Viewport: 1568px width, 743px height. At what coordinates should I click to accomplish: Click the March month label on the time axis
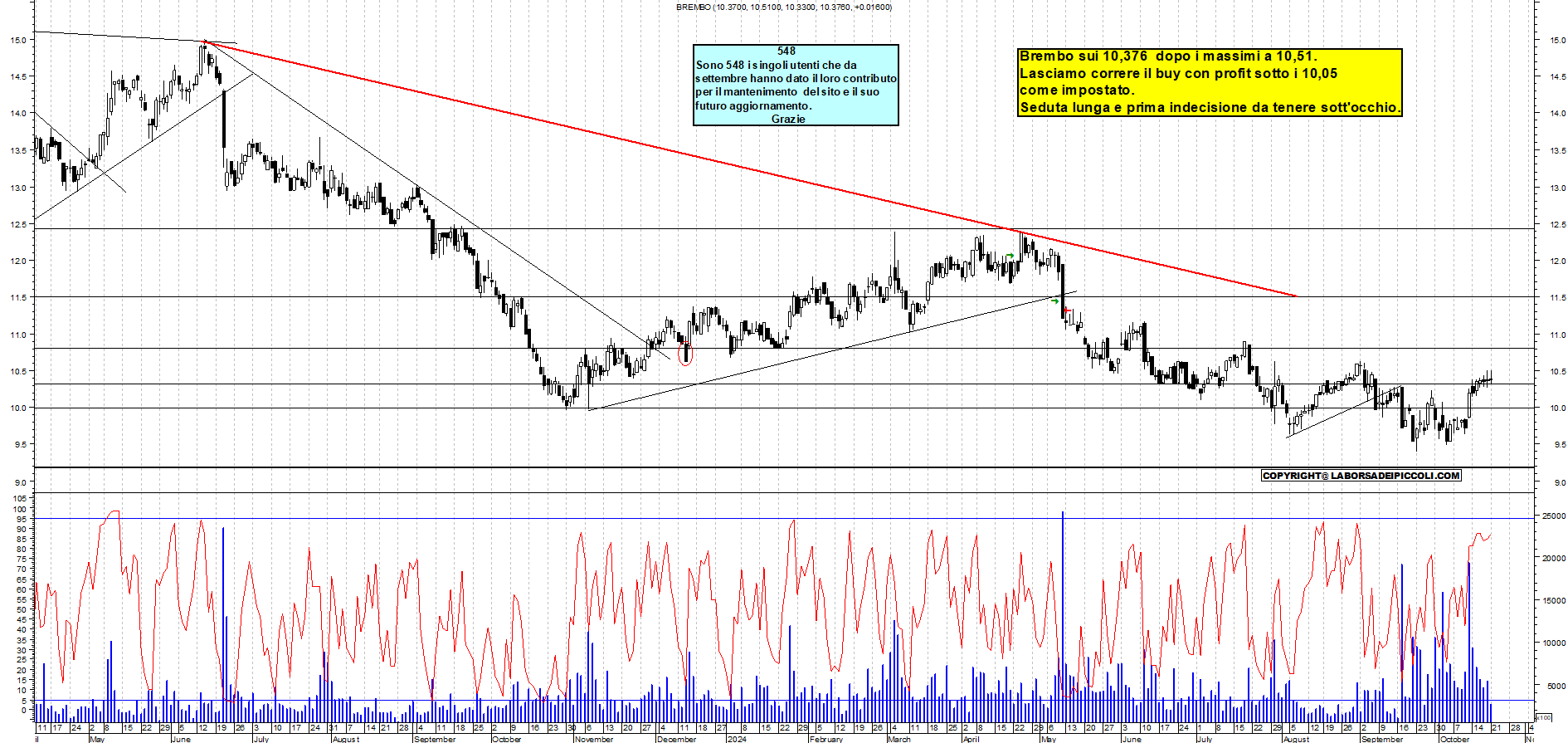pos(899,739)
